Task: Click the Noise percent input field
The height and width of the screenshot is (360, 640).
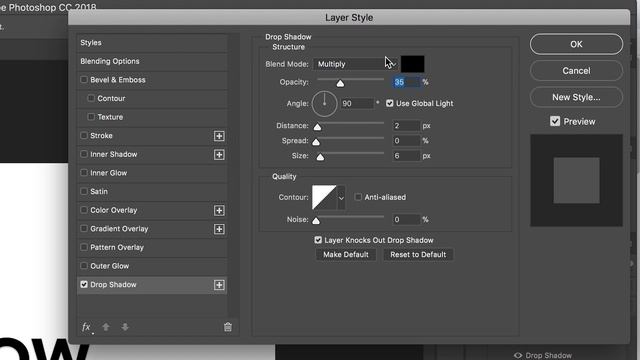Action: [406, 220]
